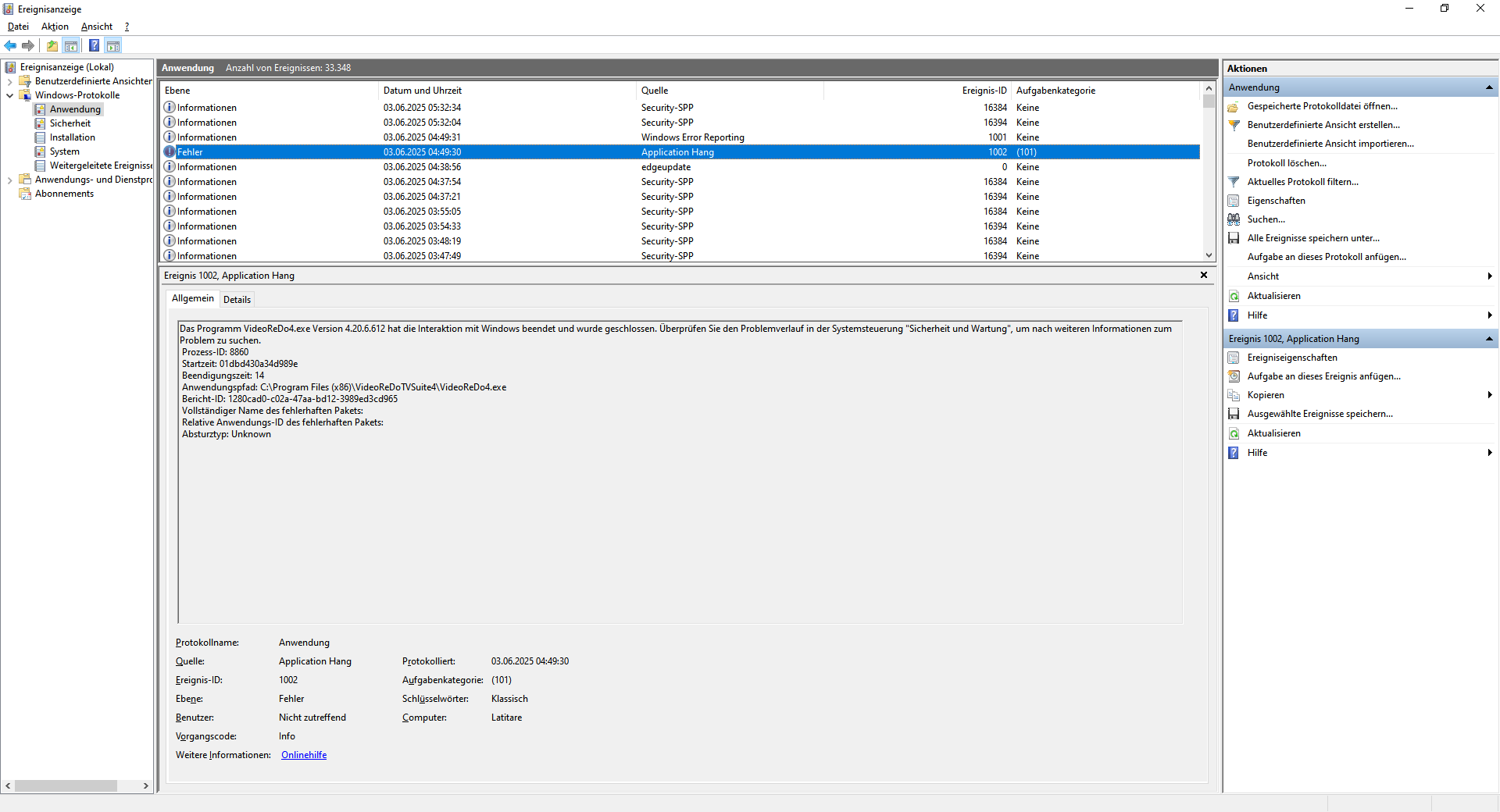This screenshot has height=812, width=1500.
Task: Click Alle Ereignisse speichern unter disk icon
Action: [x=1234, y=238]
